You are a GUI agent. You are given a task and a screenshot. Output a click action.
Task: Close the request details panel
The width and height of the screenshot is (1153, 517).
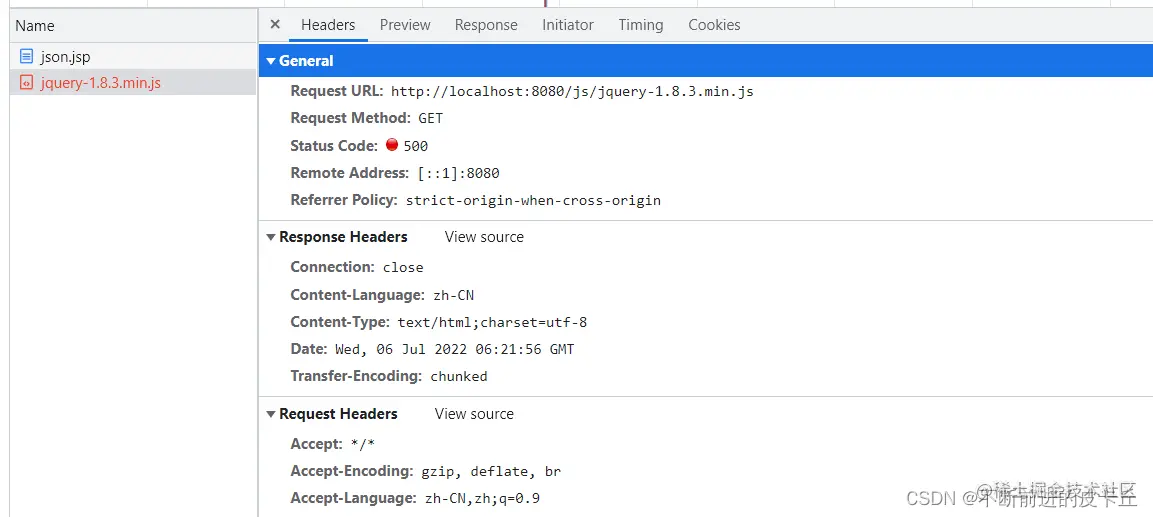click(x=275, y=24)
